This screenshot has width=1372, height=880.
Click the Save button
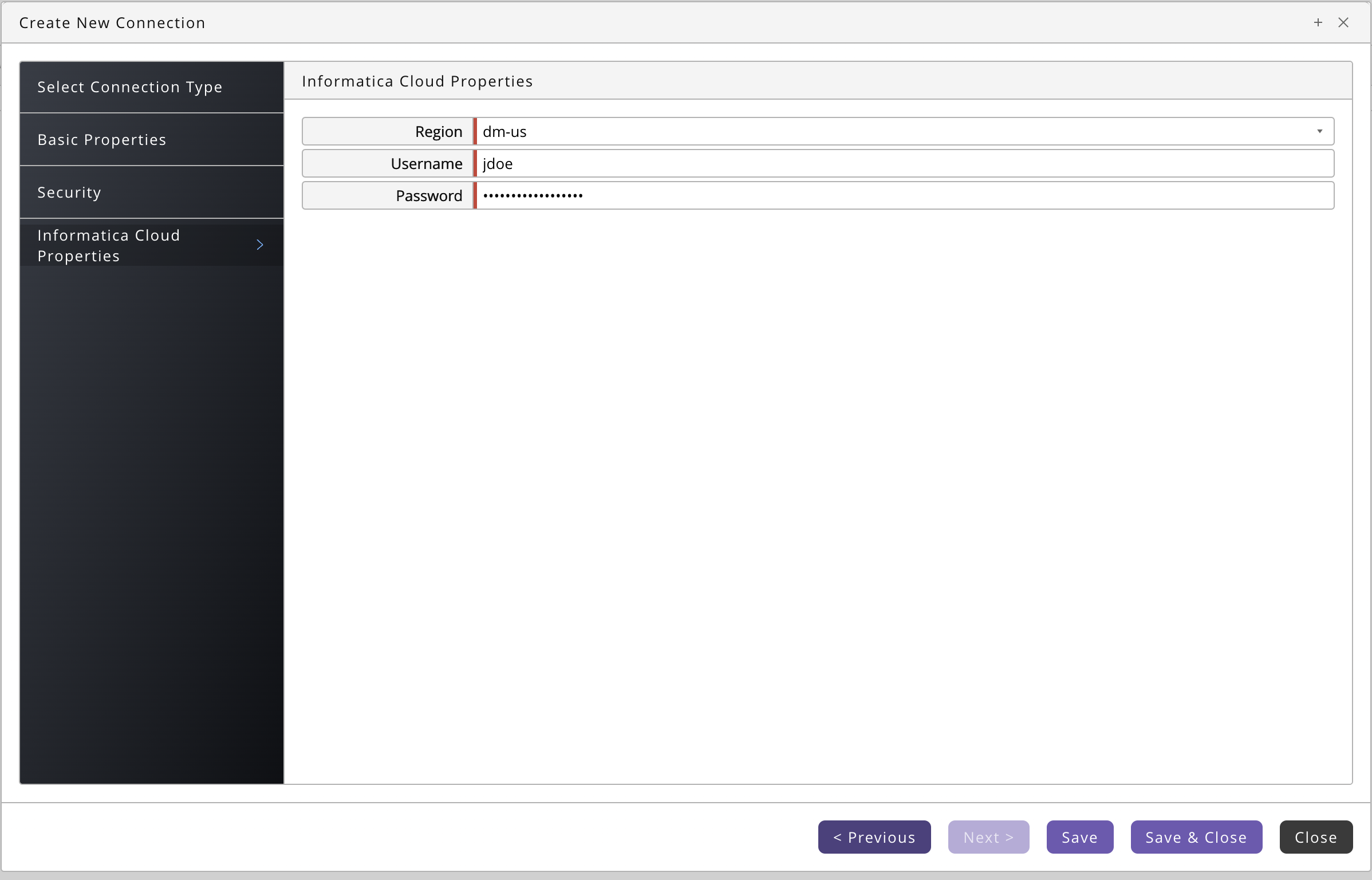[1080, 837]
